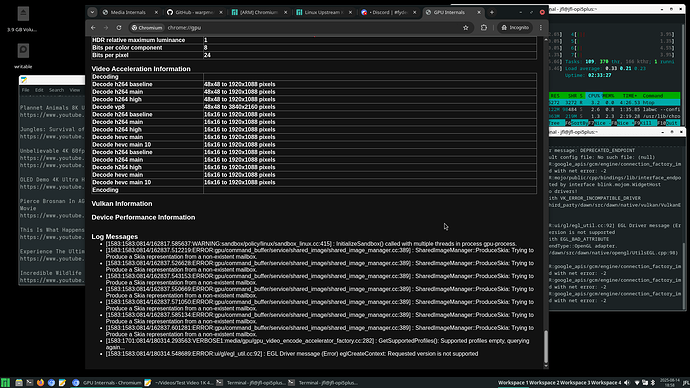The height and width of the screenshot is (388, 690).
Task: Click the Bits per pixel row label
Action: [110, 55]
